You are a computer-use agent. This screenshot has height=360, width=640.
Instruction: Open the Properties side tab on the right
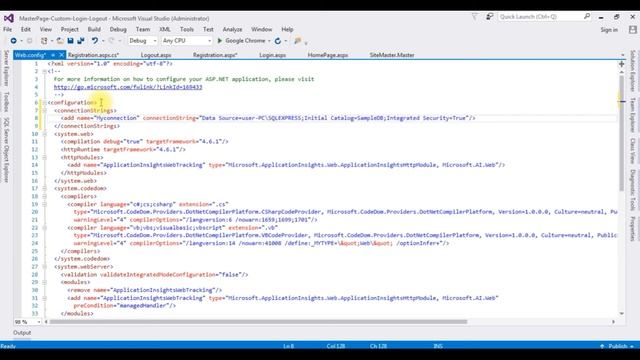coord(633,229)
